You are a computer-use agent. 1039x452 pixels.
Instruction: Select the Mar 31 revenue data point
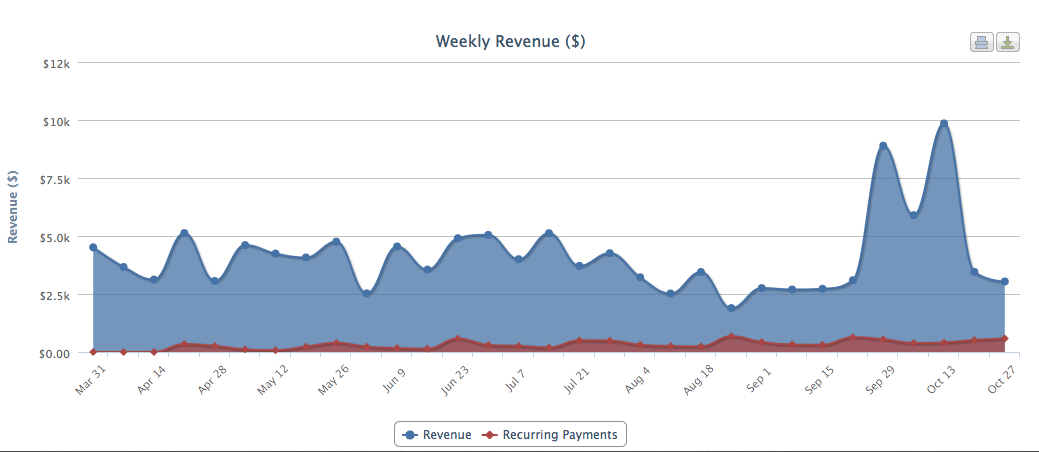(93, 247)
